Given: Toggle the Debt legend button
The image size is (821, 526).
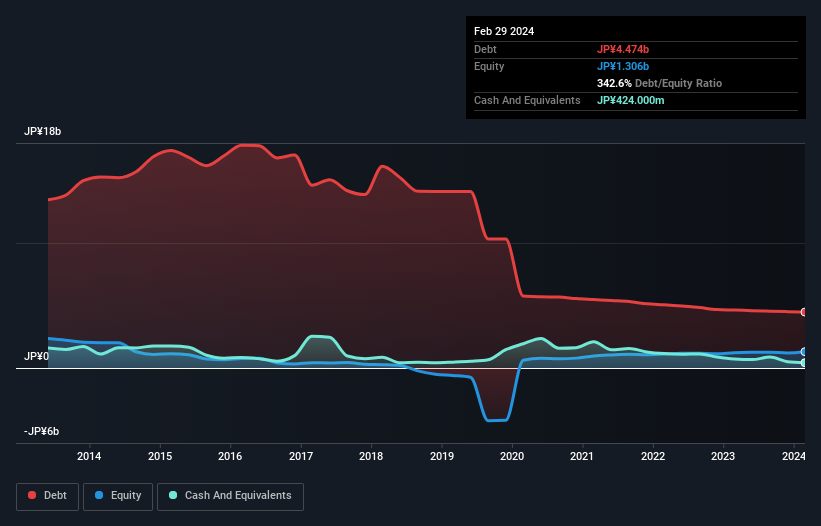Looking at the screenshot, I should point(47,496).
